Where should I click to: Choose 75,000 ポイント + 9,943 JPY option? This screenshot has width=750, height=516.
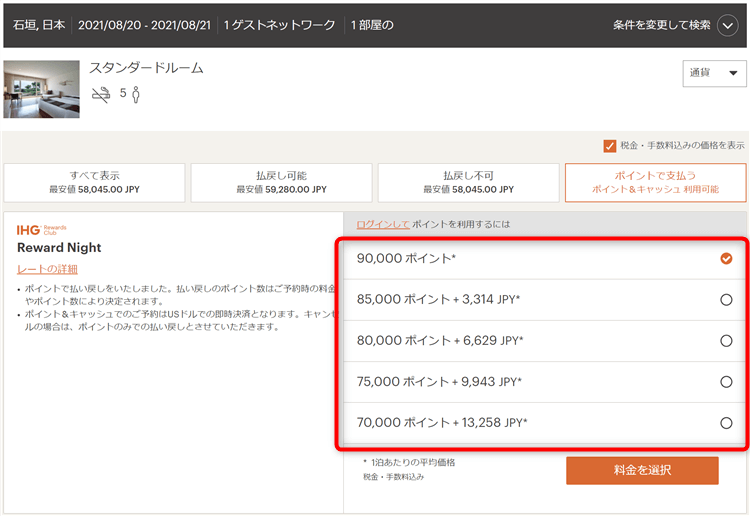[x=726, y=382]
